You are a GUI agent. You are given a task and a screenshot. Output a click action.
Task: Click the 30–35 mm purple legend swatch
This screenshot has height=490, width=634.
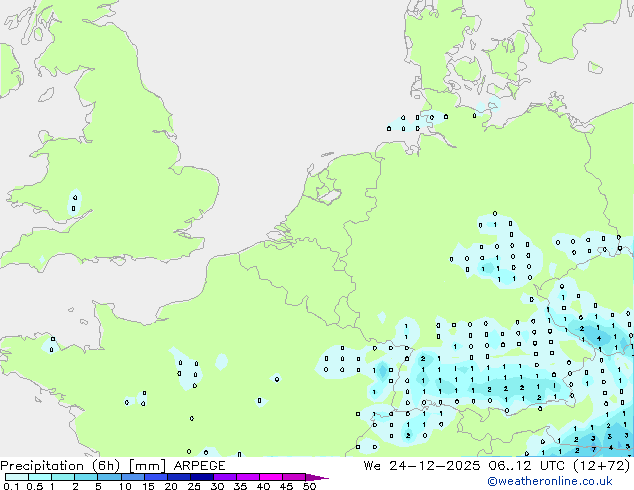225,477
